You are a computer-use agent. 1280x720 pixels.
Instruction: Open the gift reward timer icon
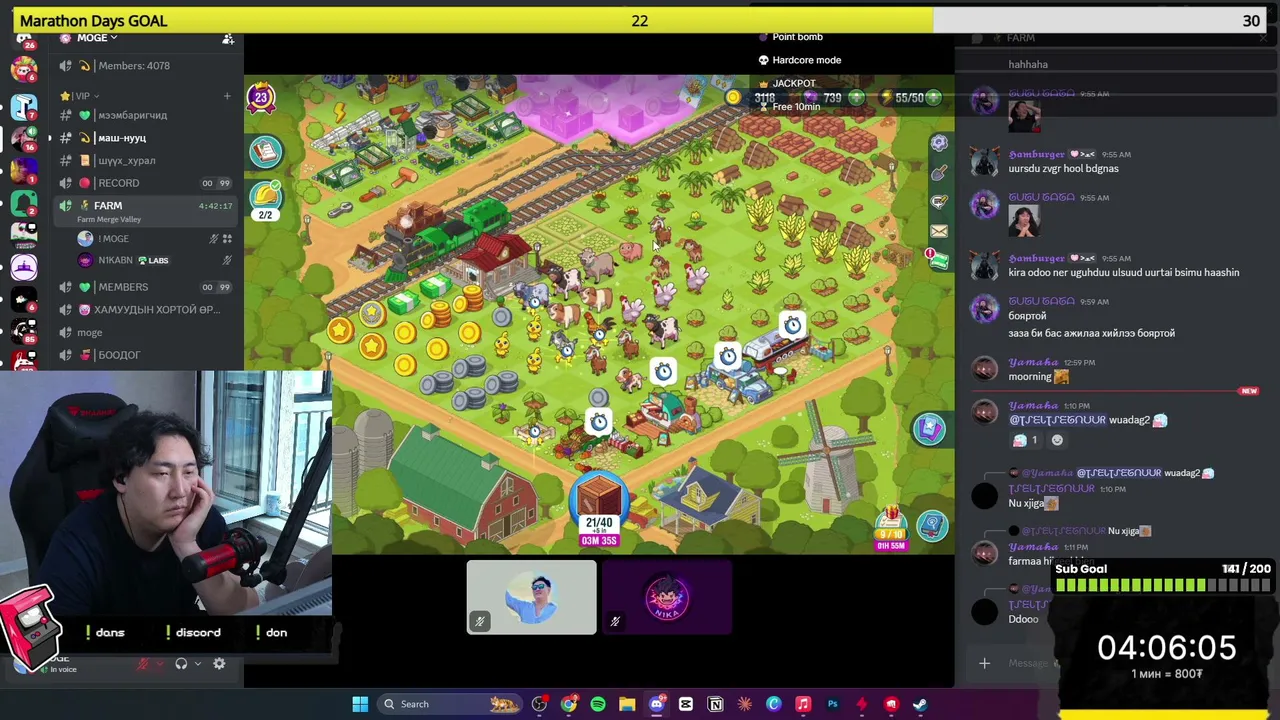point(890,529)
